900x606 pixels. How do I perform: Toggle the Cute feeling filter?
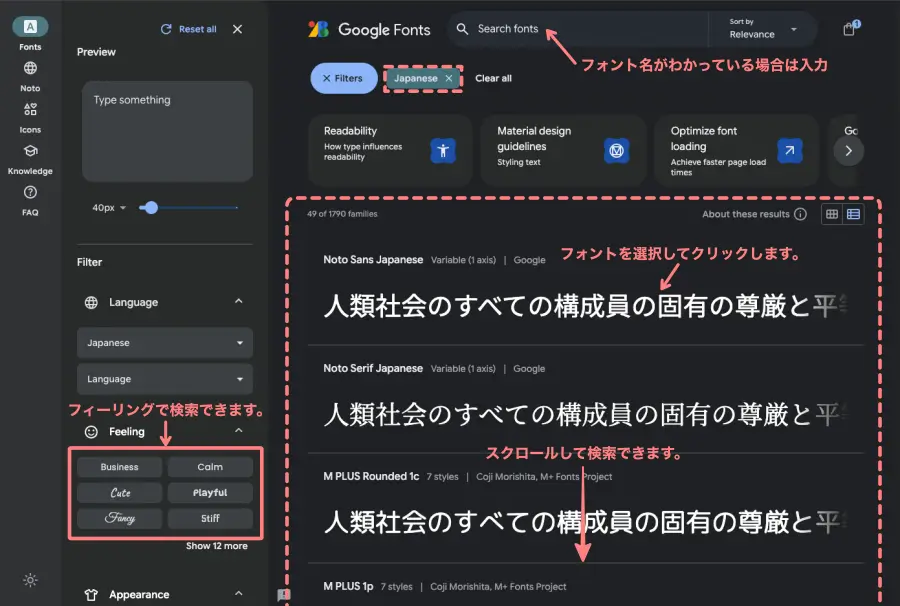coord(119,492)
